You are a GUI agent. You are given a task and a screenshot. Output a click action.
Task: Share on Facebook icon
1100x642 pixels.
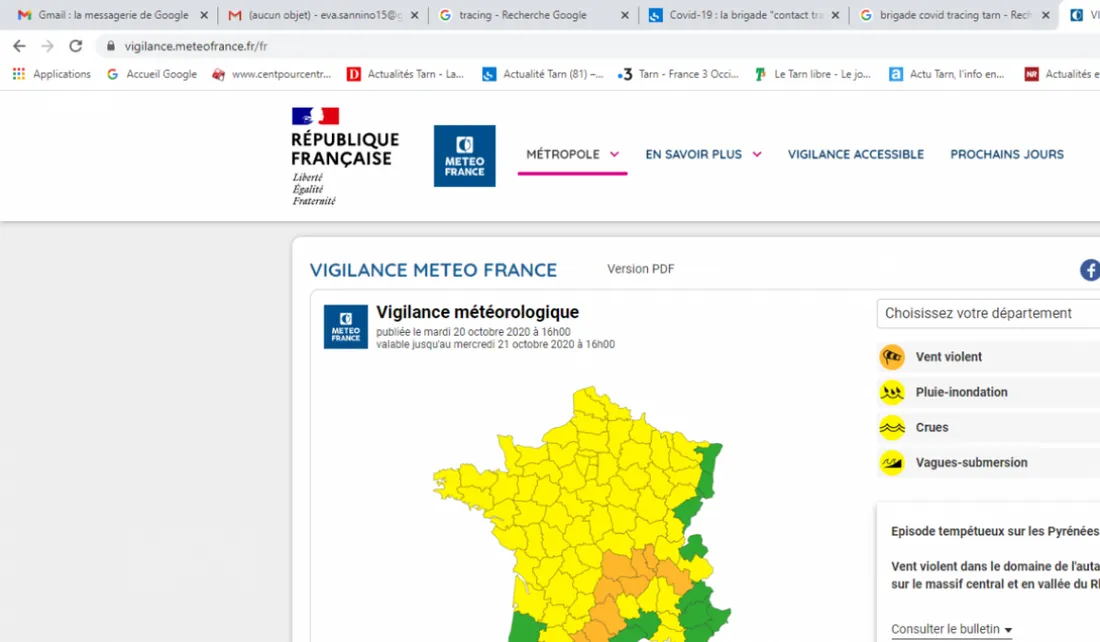(1089, 270)
